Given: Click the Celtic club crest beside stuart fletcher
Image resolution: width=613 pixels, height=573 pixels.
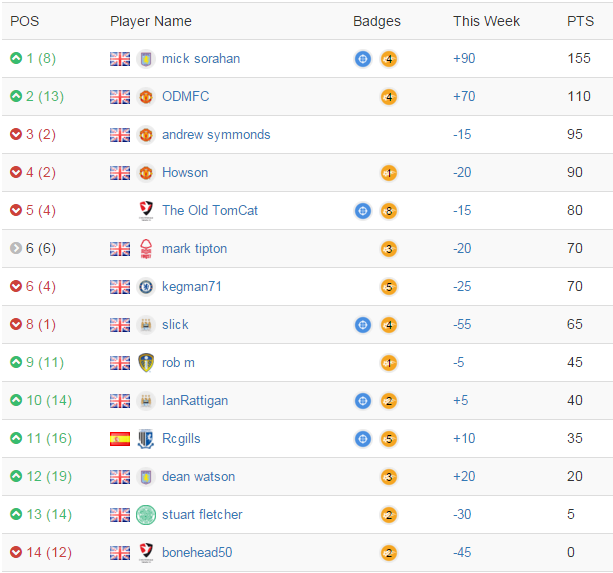Looking at the screenshot, I should (146, 514).
